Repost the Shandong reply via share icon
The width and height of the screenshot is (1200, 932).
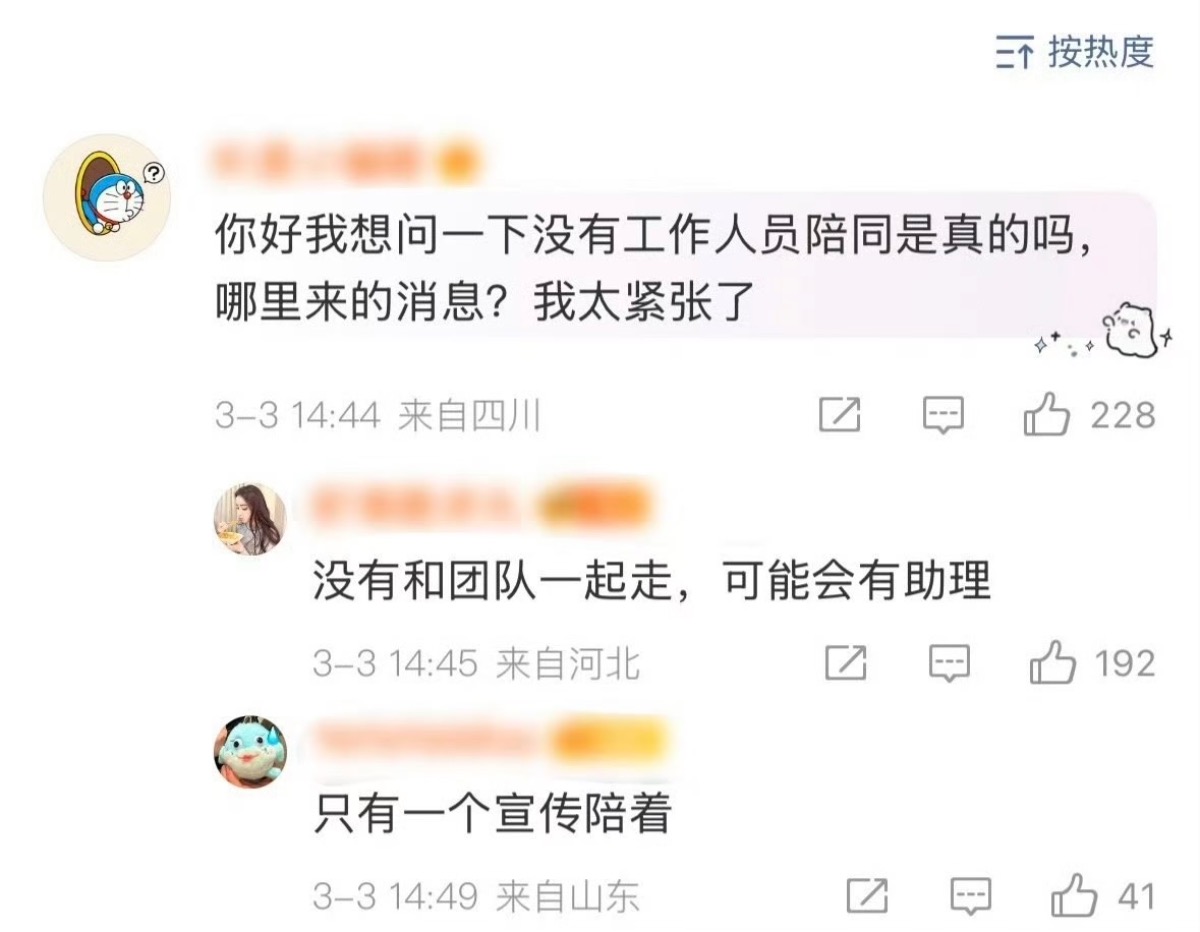pos(868,895)
